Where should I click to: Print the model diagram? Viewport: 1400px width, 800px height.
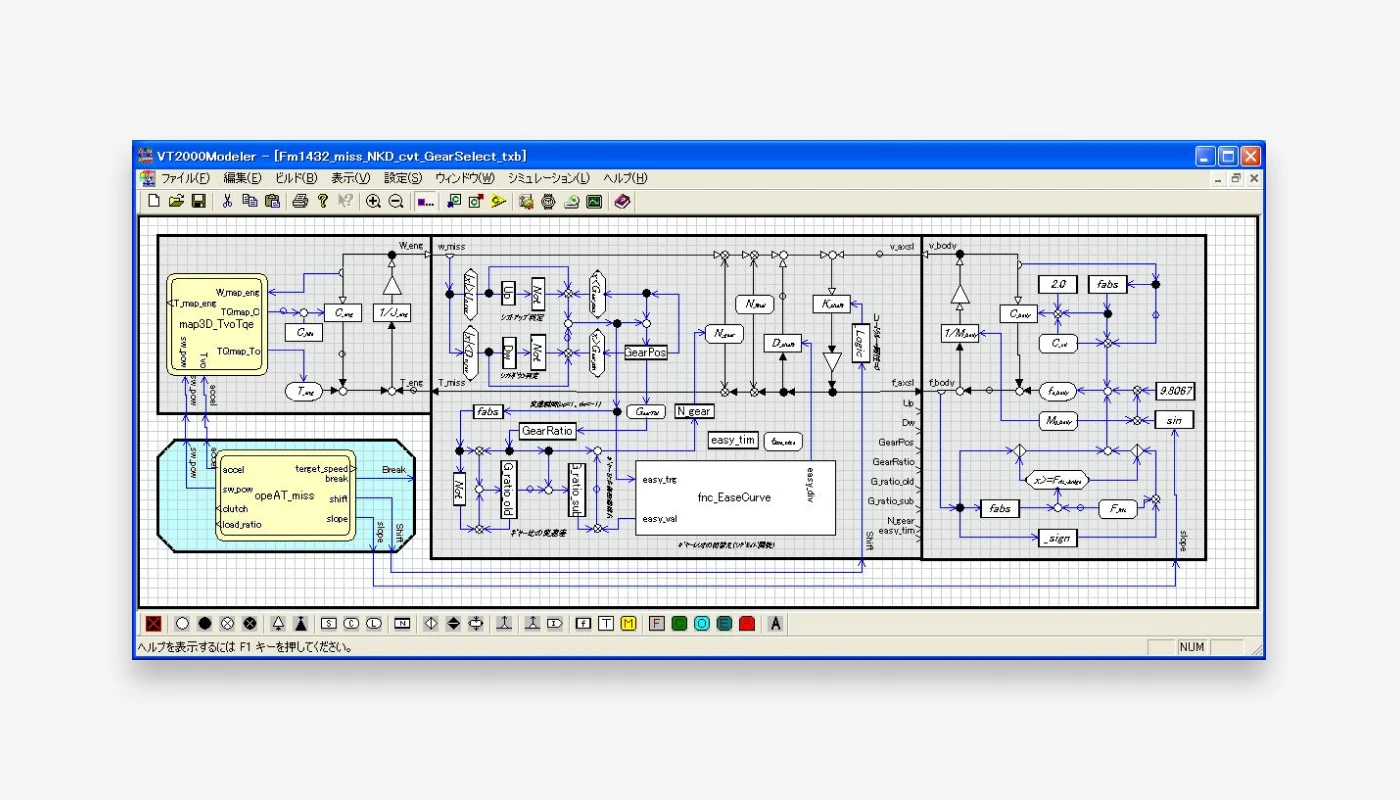[300, 201]
